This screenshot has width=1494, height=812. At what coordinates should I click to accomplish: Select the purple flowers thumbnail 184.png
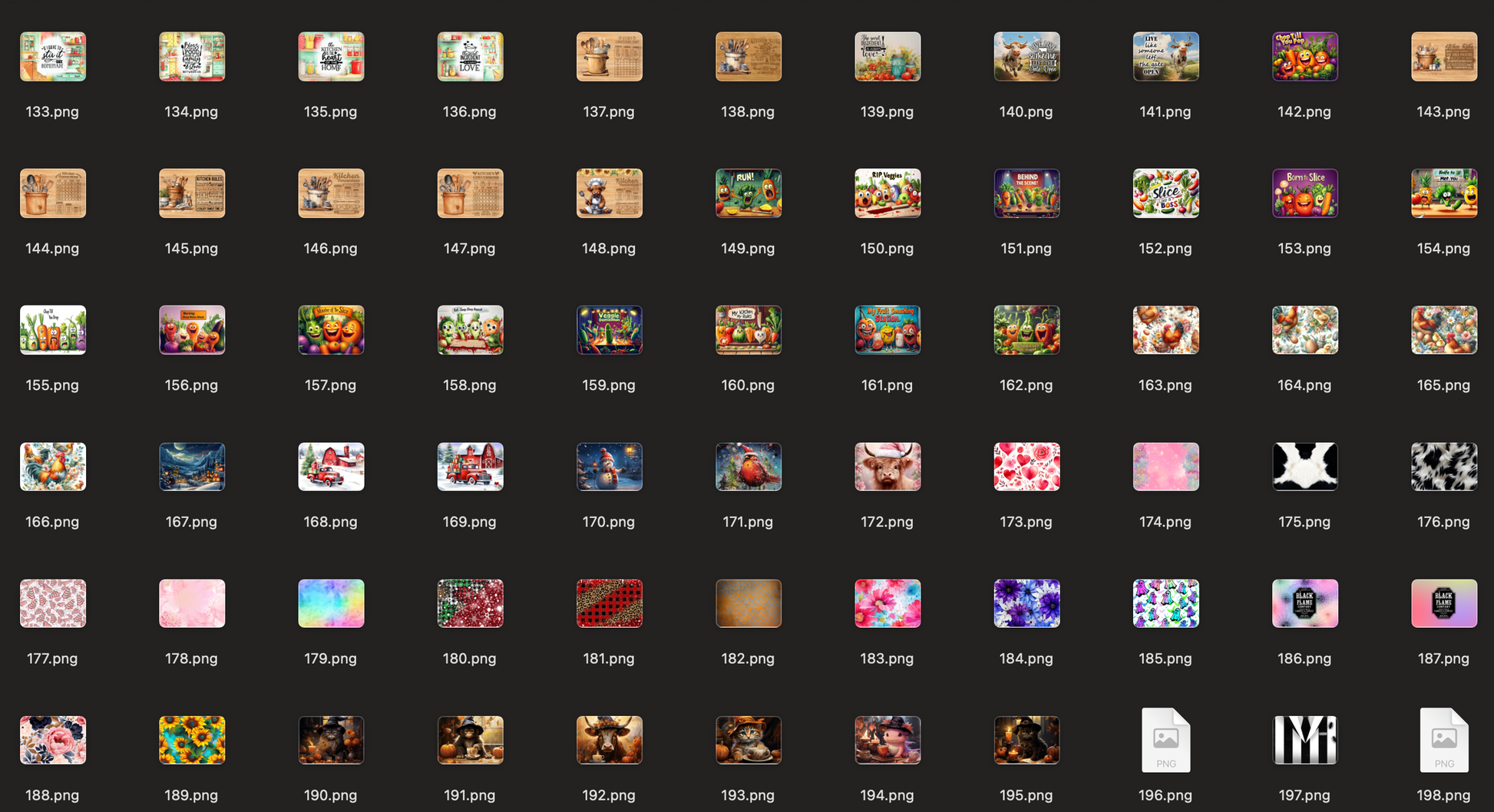click(x=1026, y=603)
